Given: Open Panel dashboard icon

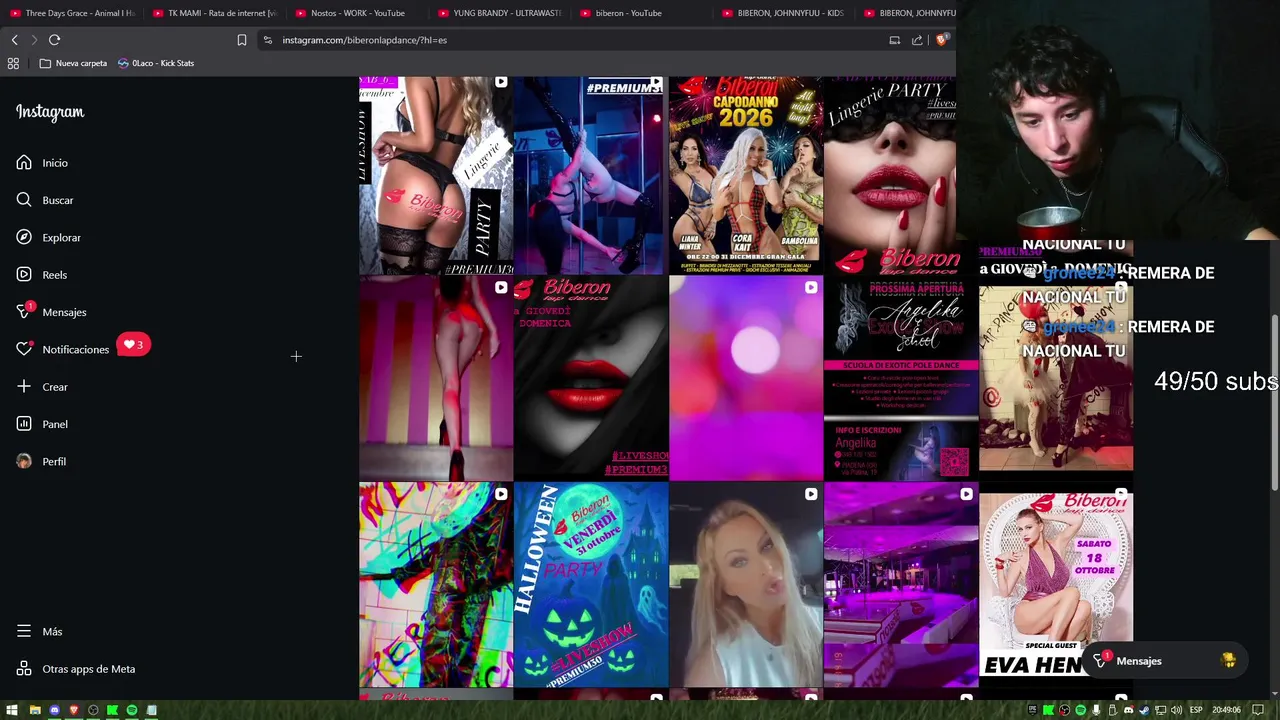Looking at the screenshot, I should (x=24, y=424).
